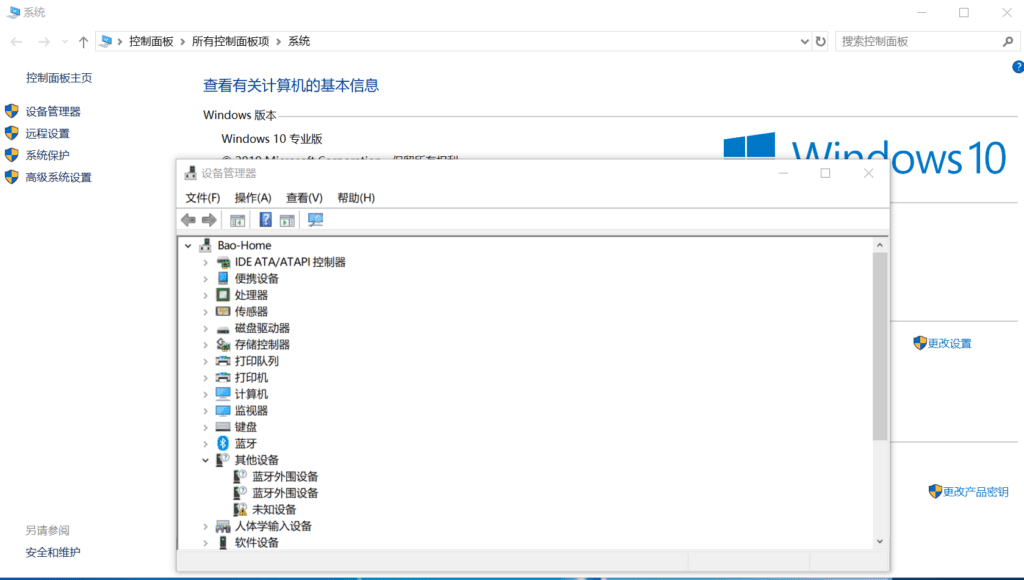This screenshot has height=580, width=1024.
Task: Click the scan for hardware changes toolbar icon
Action: tap(315, 220)
